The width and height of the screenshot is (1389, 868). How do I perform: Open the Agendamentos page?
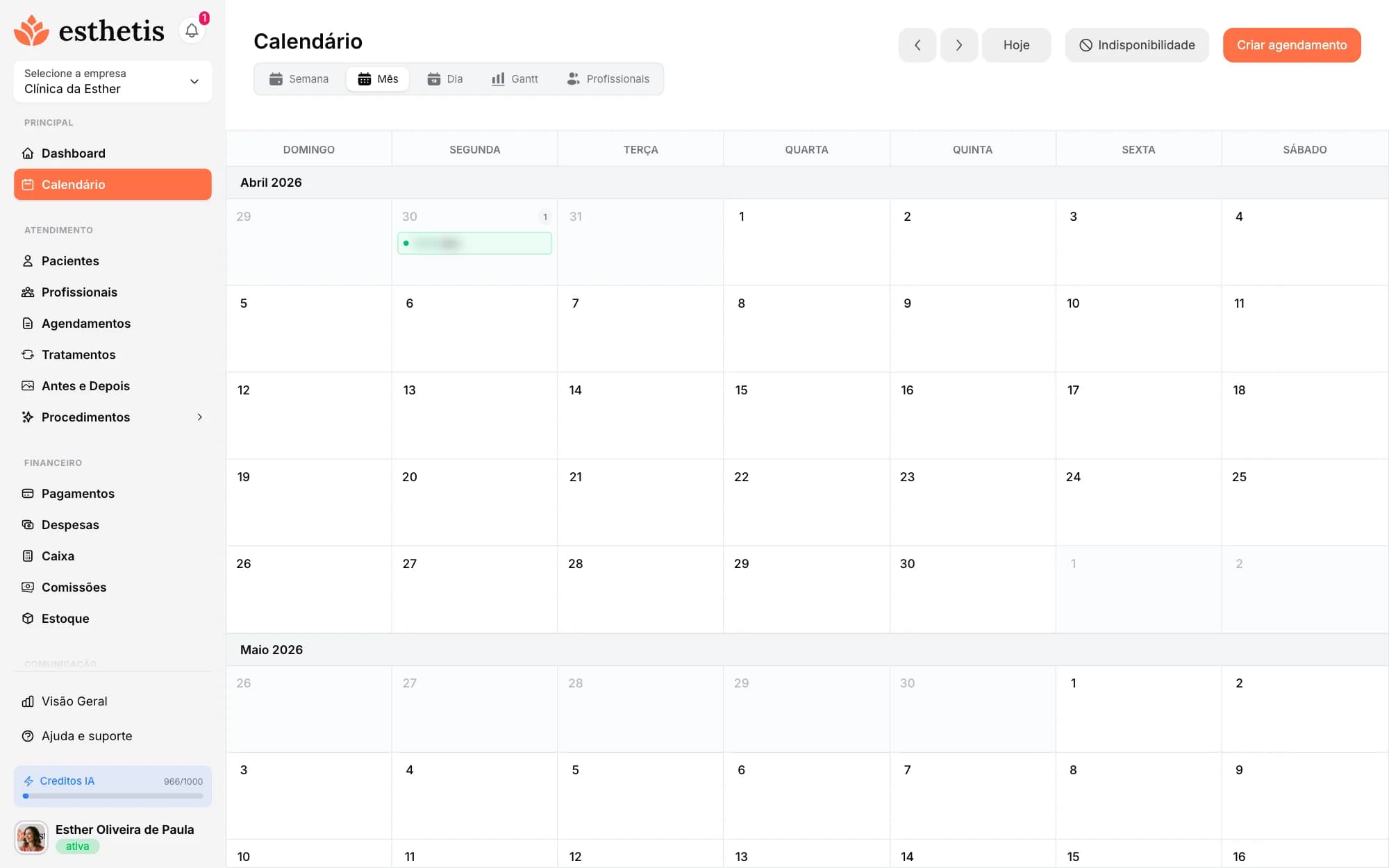pos(113,324)
